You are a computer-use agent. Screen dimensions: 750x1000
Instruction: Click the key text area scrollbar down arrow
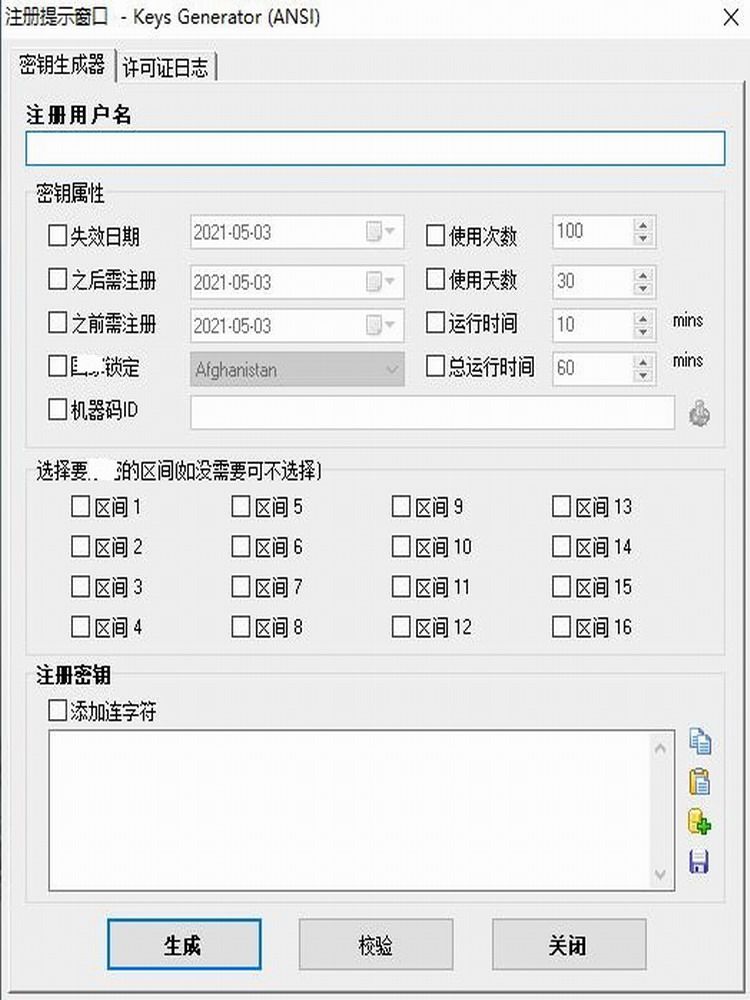(x=660, y=874)
